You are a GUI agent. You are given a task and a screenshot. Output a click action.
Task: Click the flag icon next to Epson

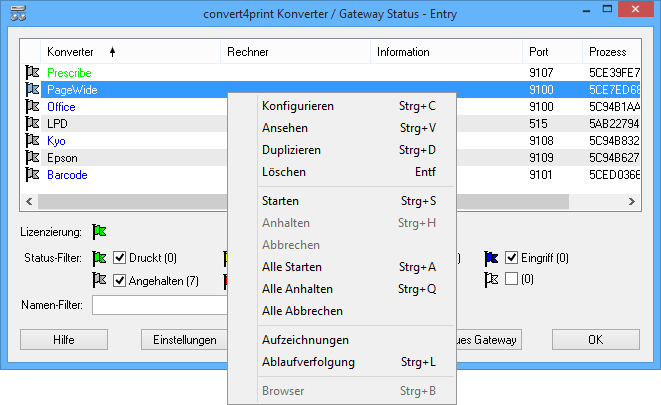tap(32, 158)
